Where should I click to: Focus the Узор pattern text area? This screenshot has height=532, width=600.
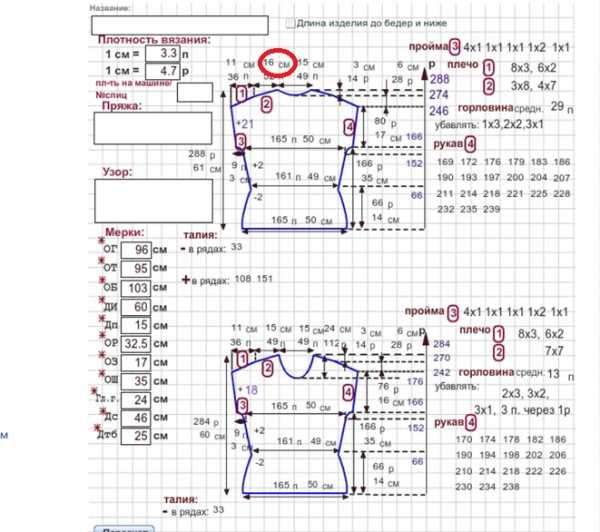(152, 199)
